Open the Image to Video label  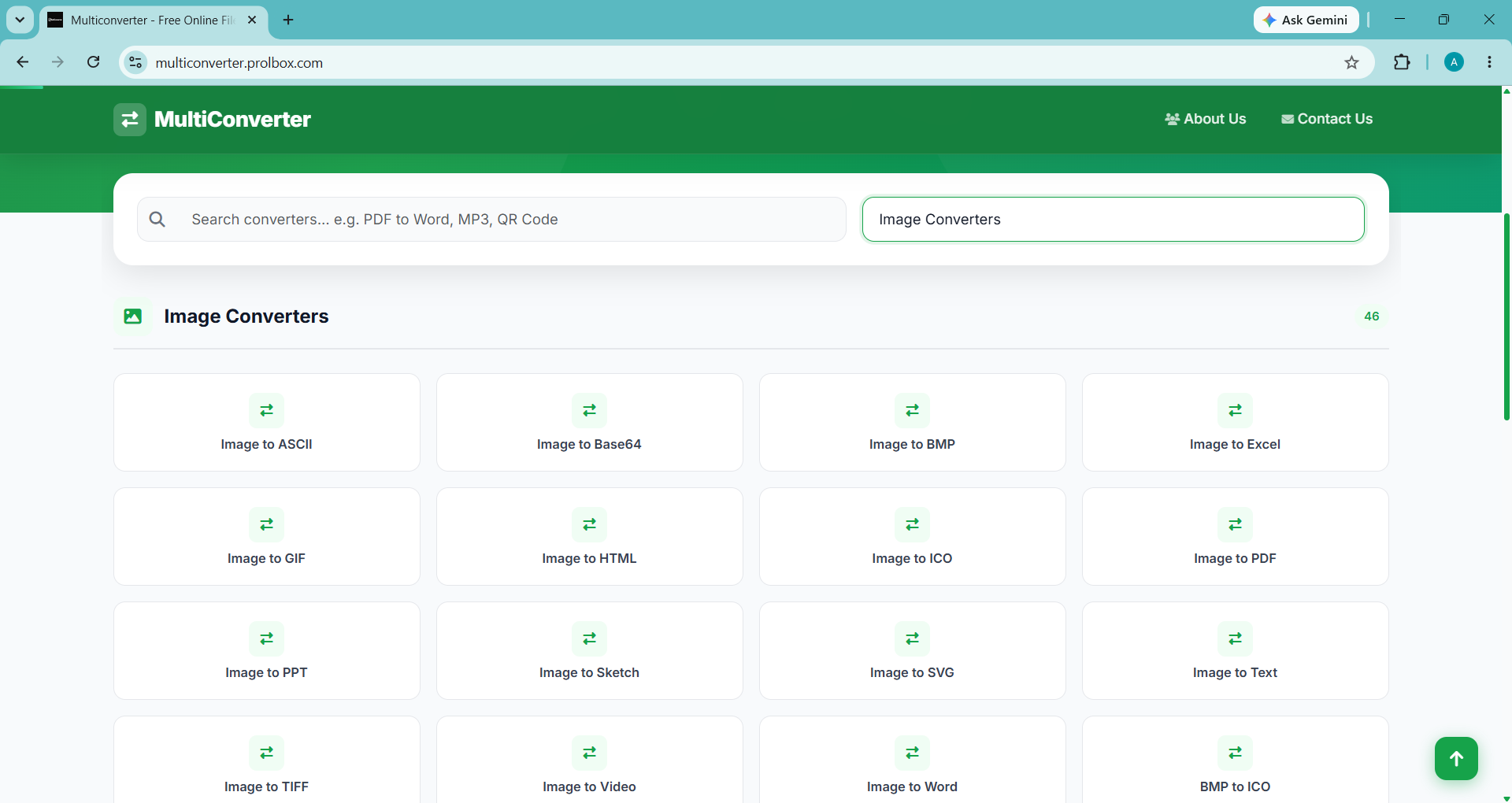coord(590,787)
